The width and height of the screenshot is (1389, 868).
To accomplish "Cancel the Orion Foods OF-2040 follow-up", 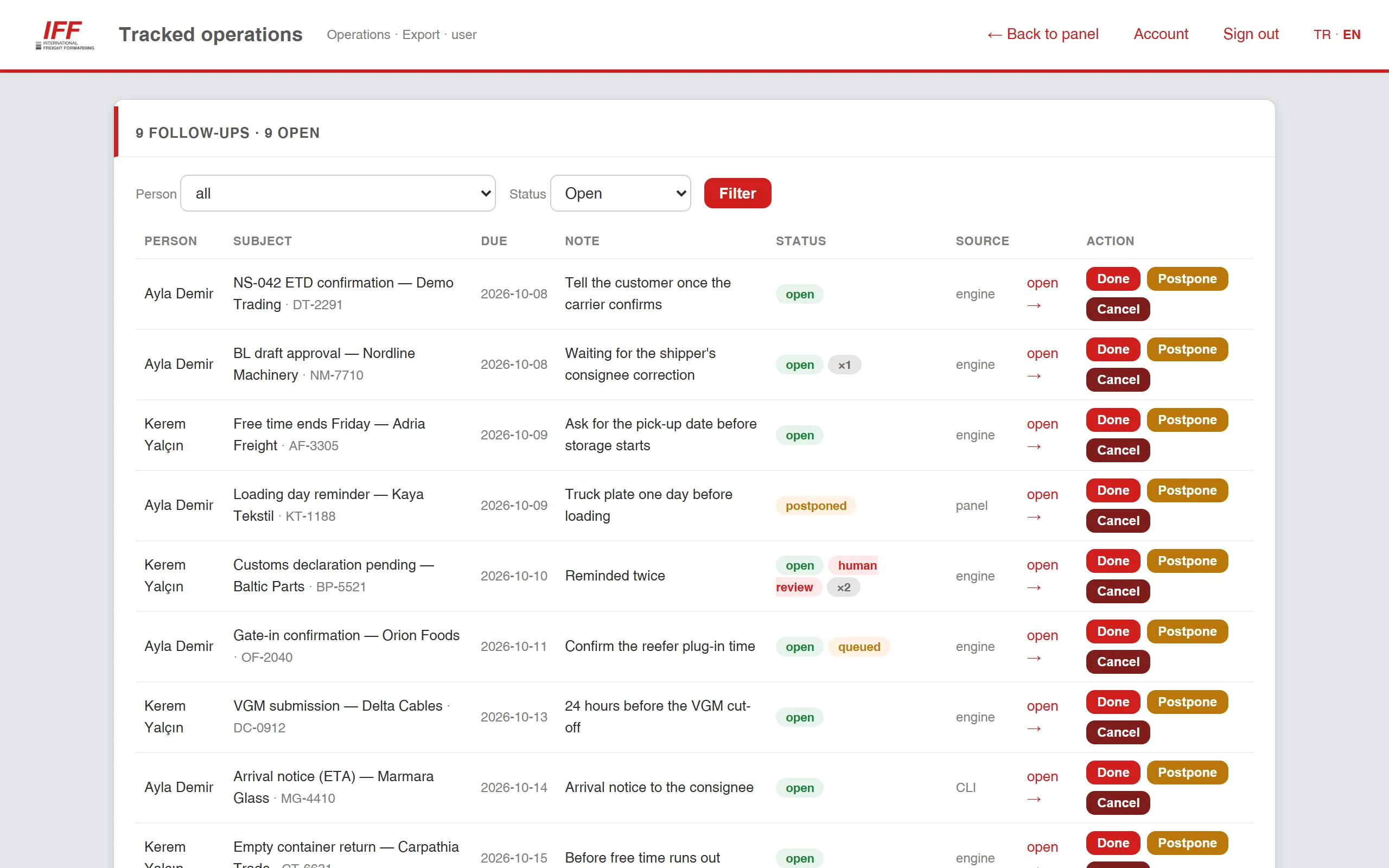I will [1118, 662].
